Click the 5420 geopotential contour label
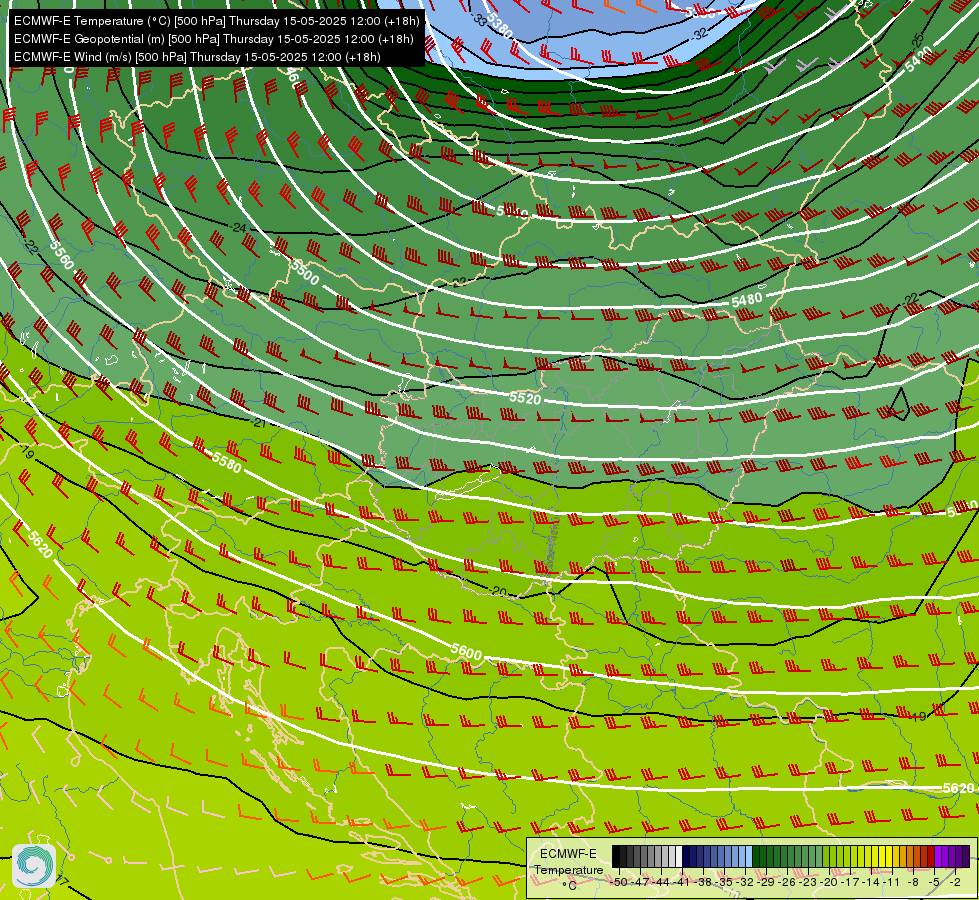Screen dimensions: 979x900 point(918,59)
